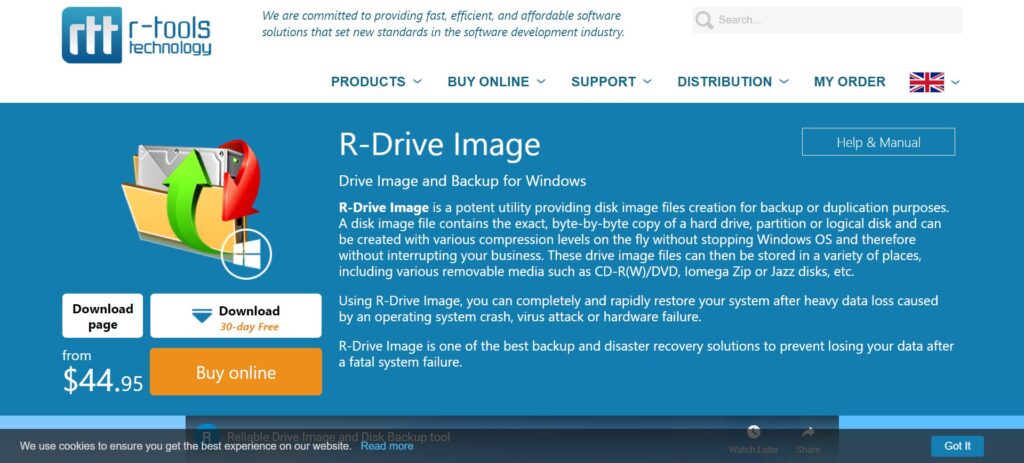Click the video channel avatar icon

coord(207,436)
